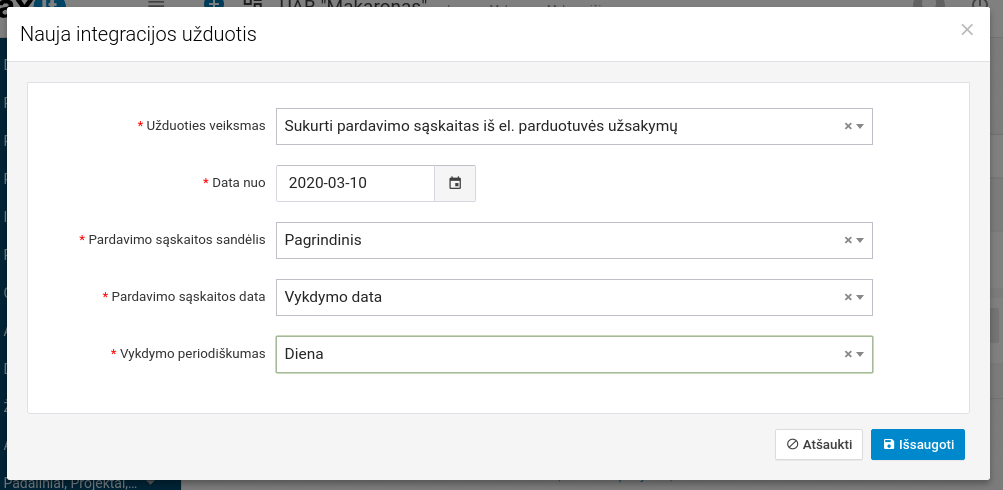Expand Pardavimo sąskaitos data dropdown arrow

click(860, 297)
